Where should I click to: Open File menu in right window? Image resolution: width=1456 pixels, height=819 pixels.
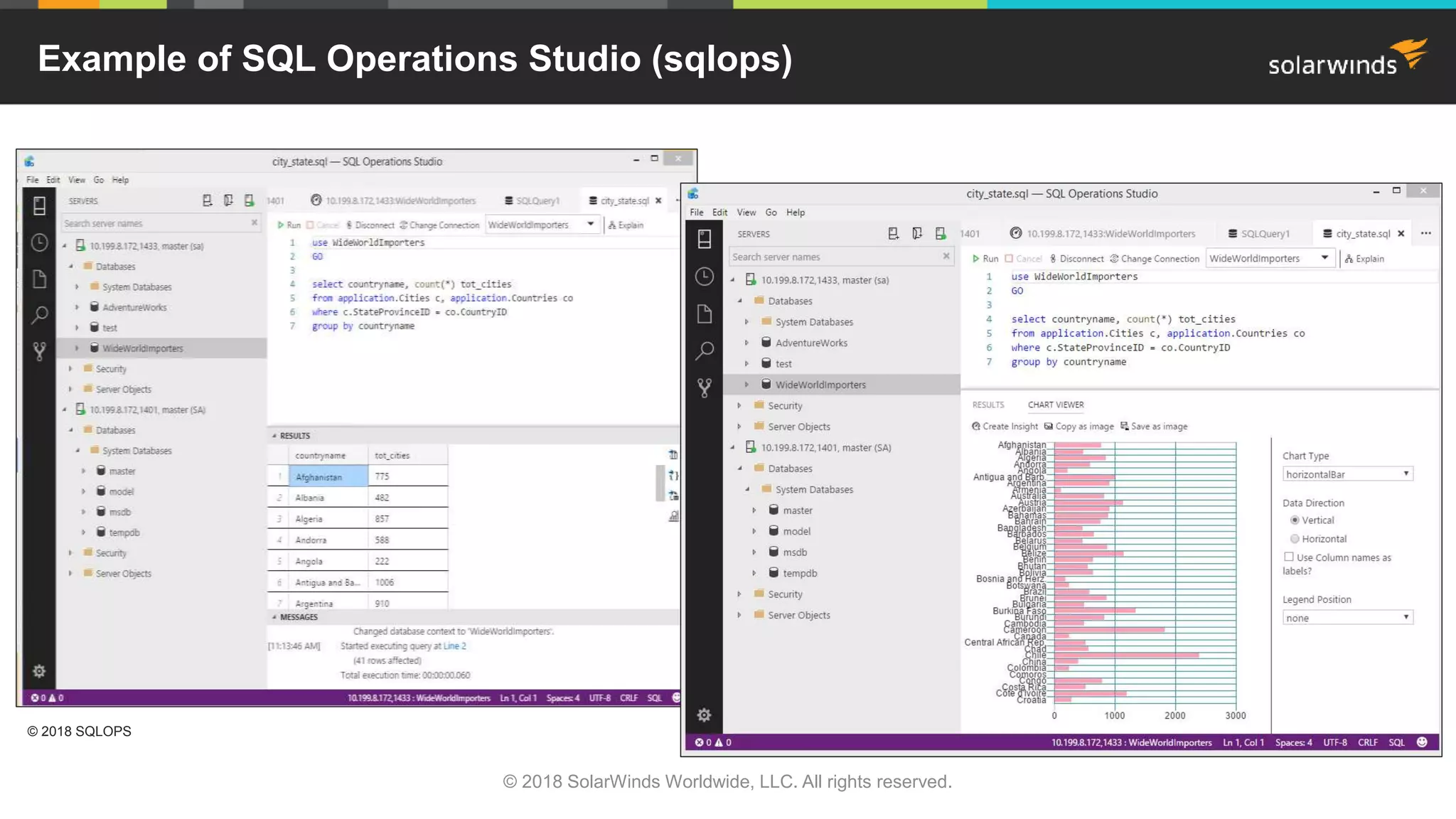coord(696,212)
